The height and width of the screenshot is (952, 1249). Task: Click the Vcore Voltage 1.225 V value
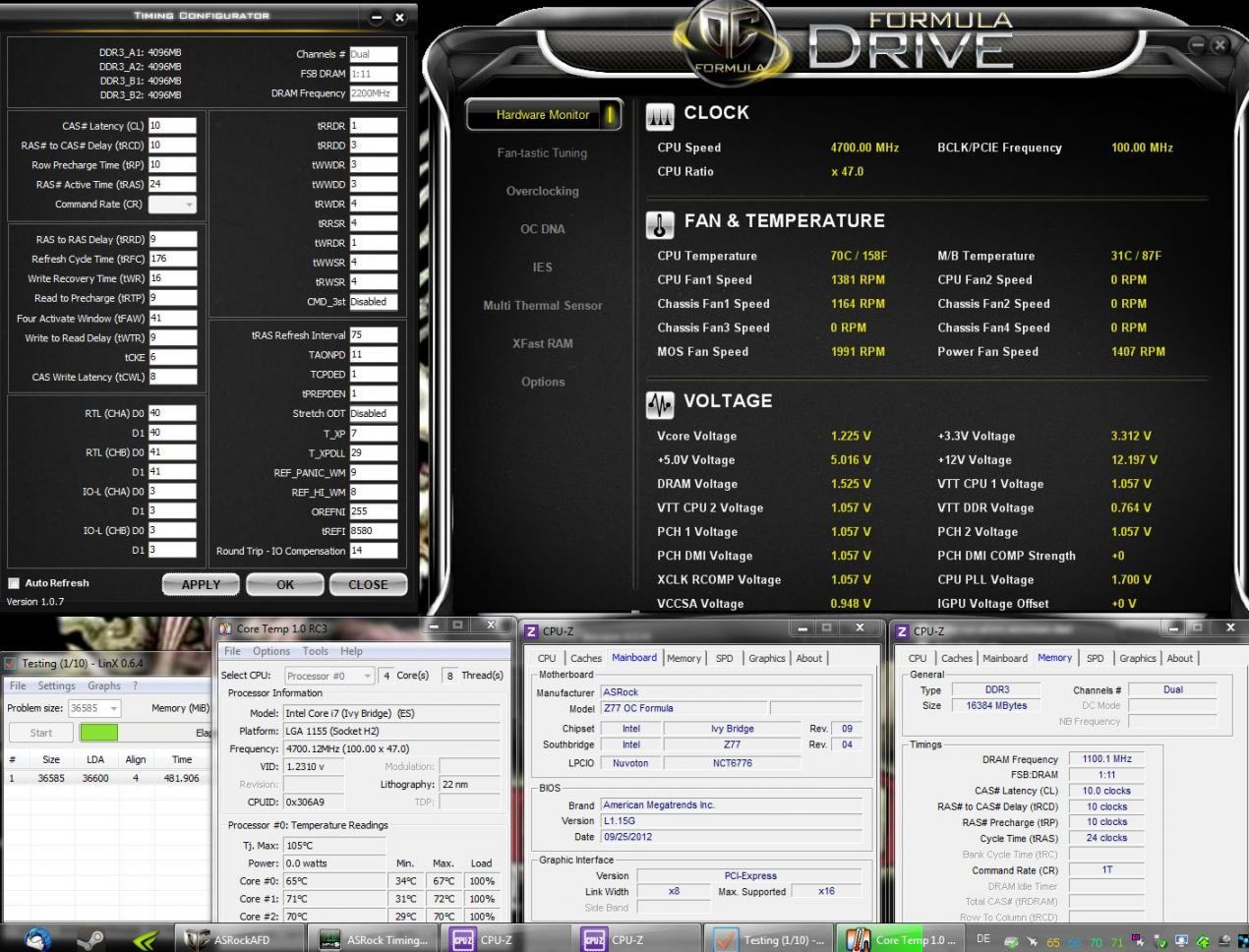851,436
